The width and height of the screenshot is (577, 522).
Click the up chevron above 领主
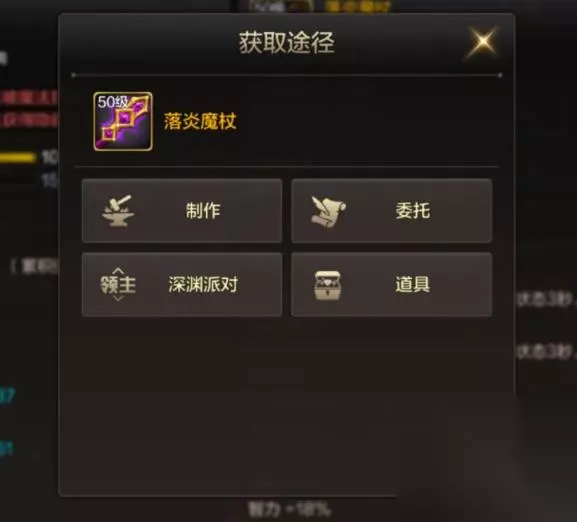coord(118,271)
